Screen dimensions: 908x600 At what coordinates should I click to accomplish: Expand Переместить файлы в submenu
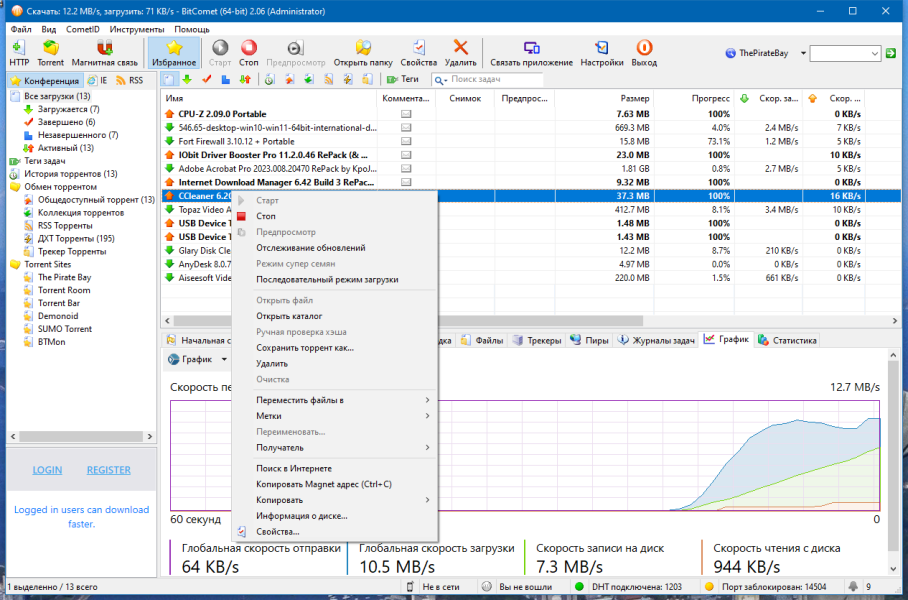point(344,400)
